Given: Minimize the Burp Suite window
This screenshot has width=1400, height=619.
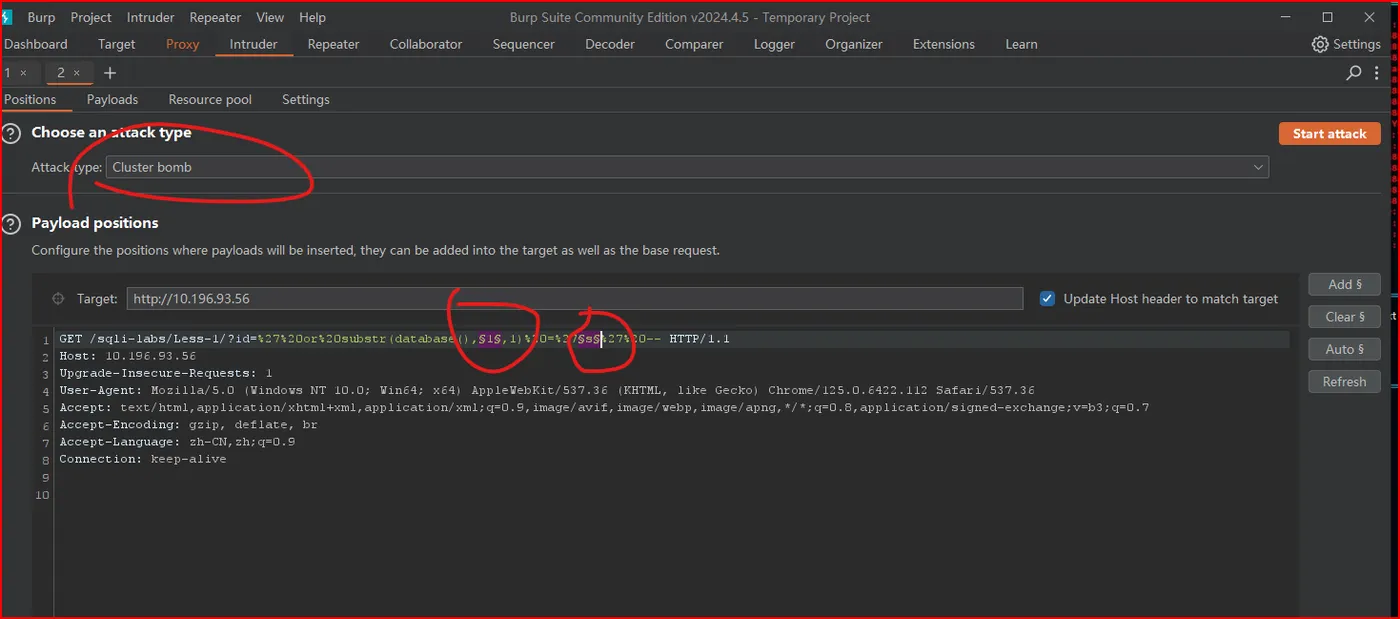Looking at the screenshot, I should tap(1286, 17).
